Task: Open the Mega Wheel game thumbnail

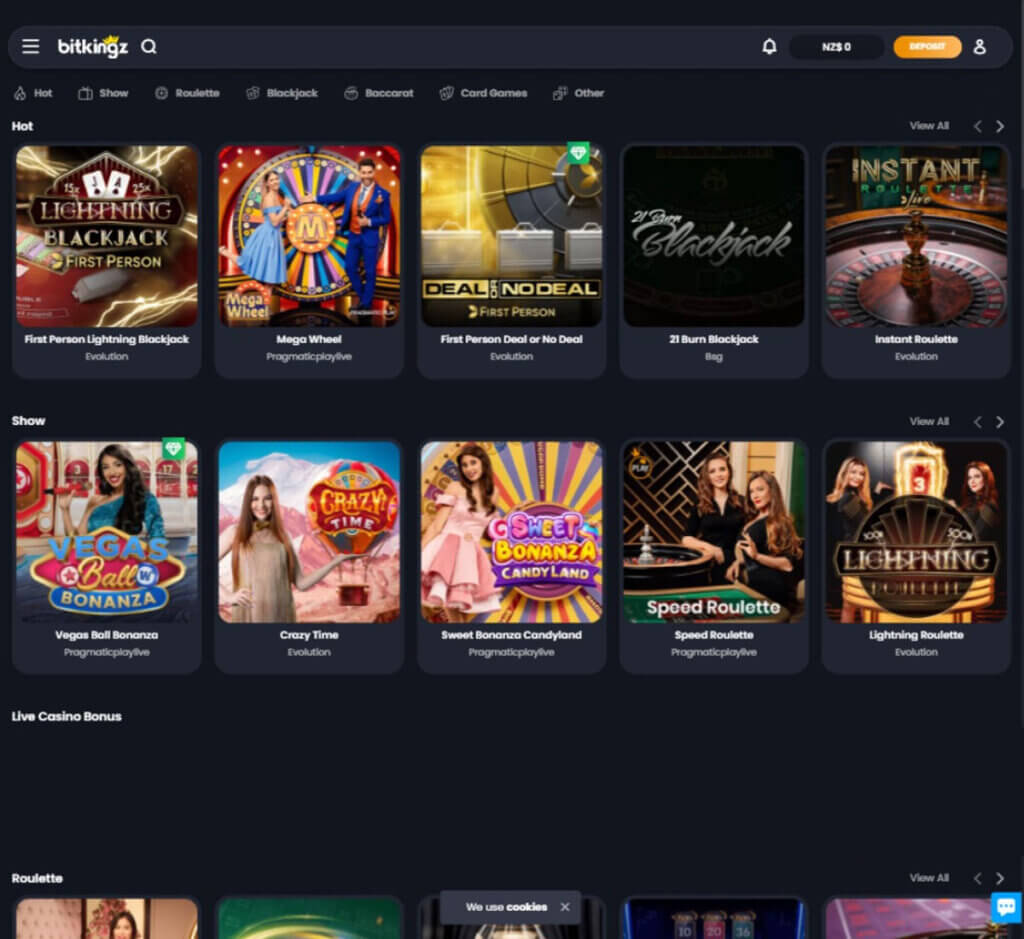Action: [309, 236]
